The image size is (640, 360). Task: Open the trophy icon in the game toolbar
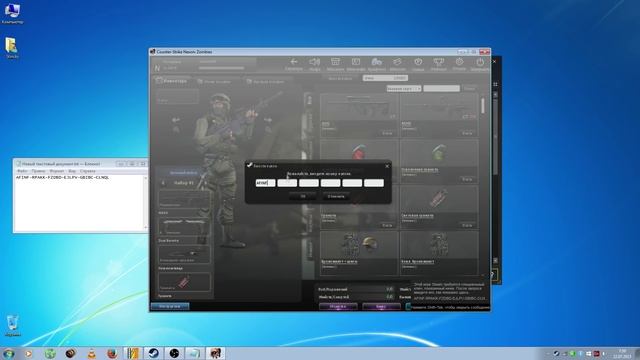(x=439, y=62)
